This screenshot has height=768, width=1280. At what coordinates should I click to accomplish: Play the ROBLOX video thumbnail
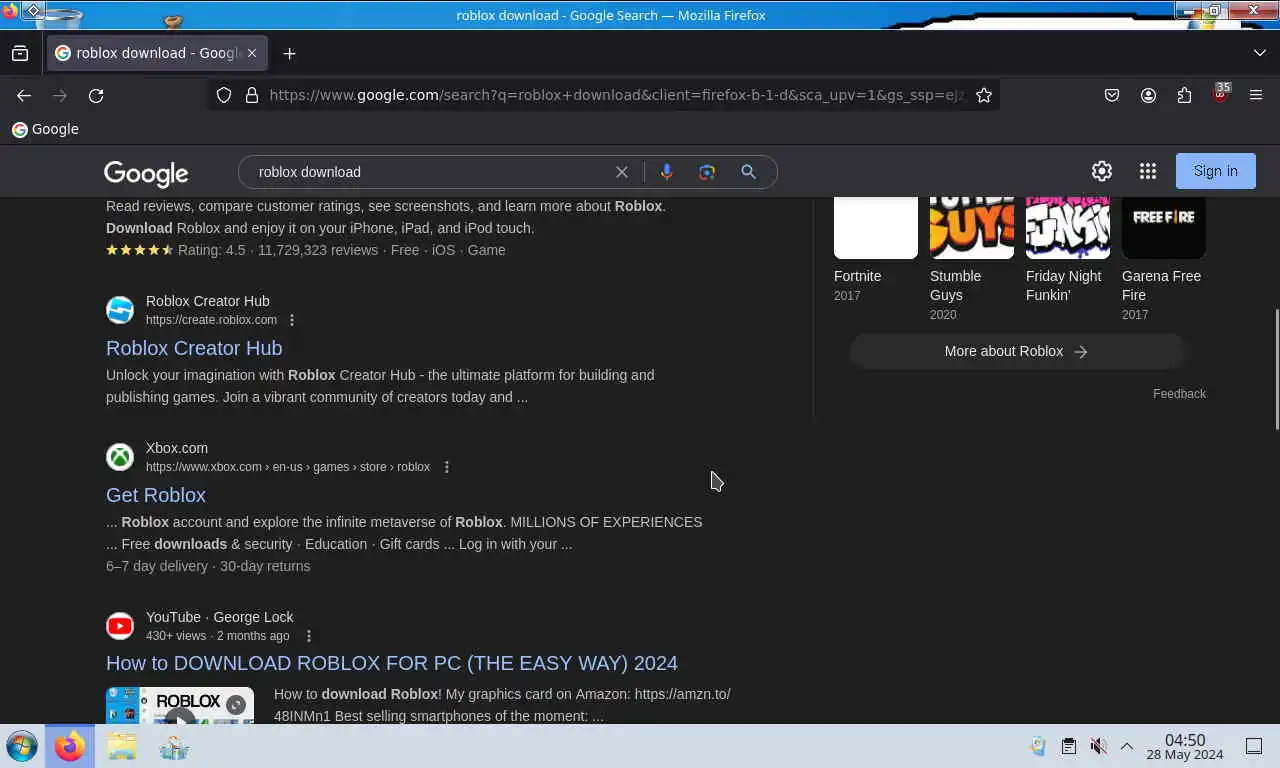180,706
